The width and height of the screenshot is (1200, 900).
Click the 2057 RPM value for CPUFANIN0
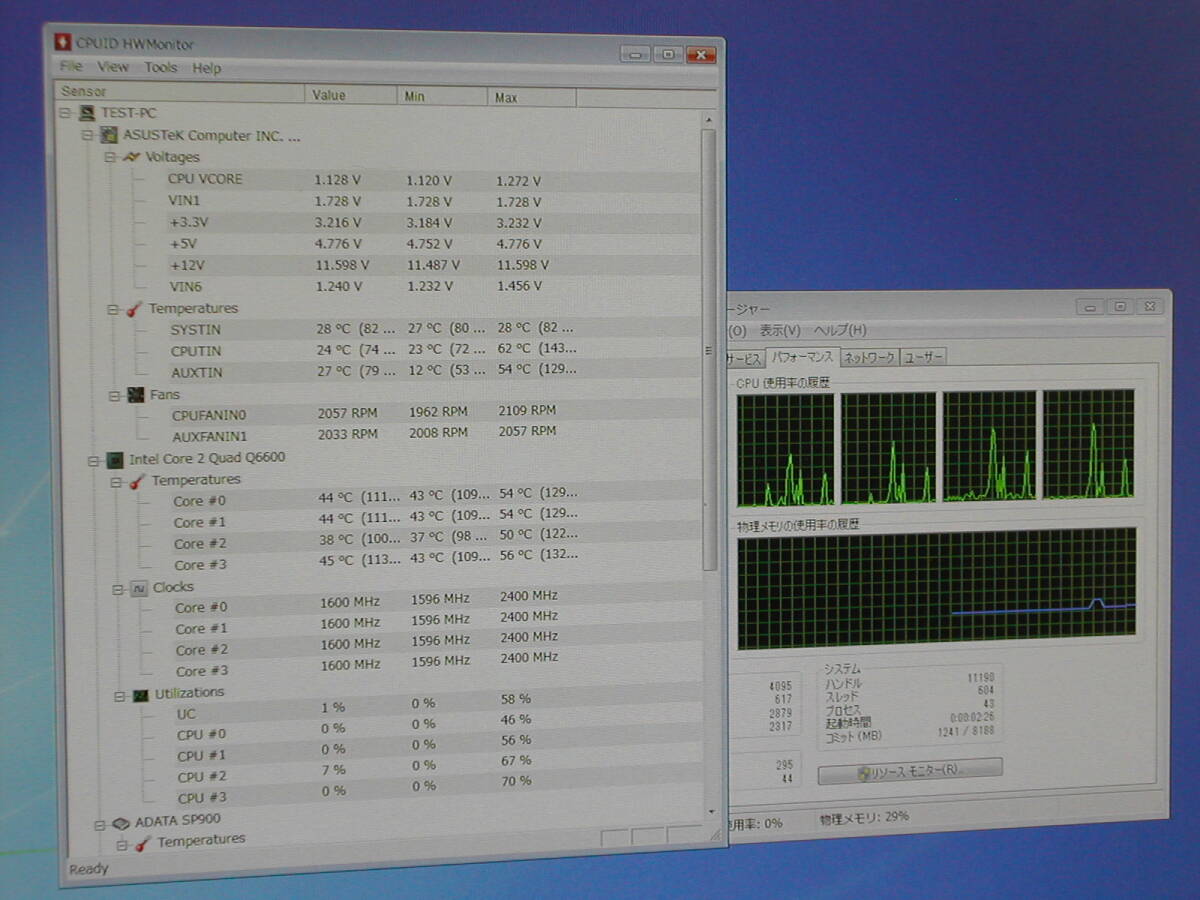(348, 413)
